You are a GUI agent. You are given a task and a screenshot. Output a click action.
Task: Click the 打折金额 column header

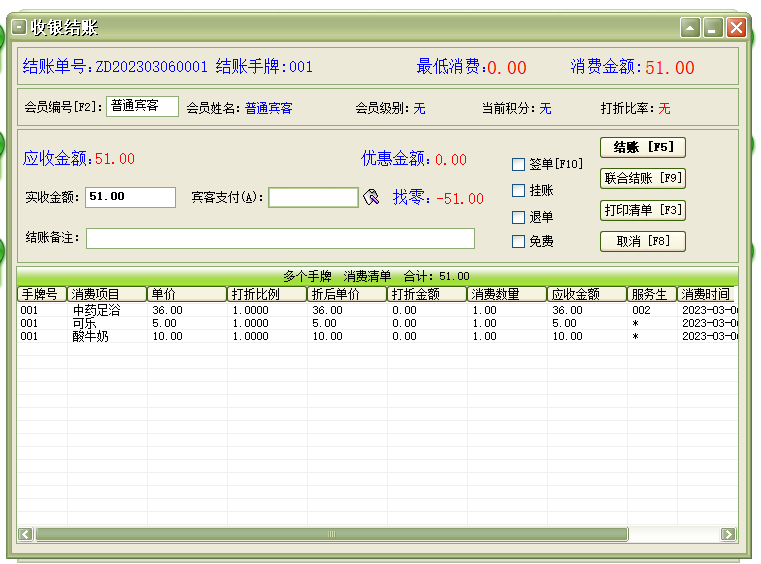click(x=428, y=294)
